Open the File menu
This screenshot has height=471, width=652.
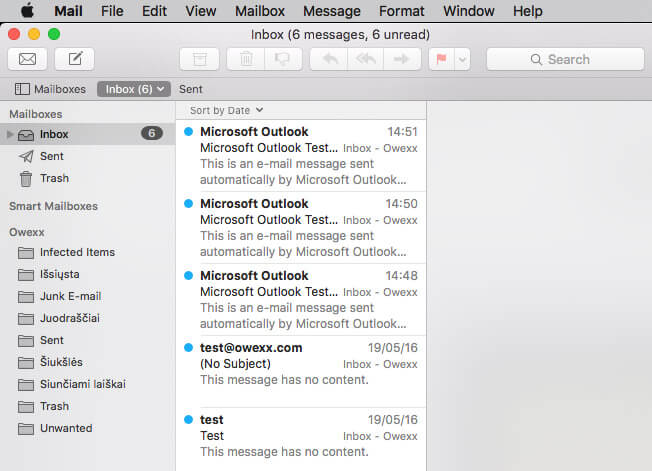pyautogui.click(x=112, y=11)
